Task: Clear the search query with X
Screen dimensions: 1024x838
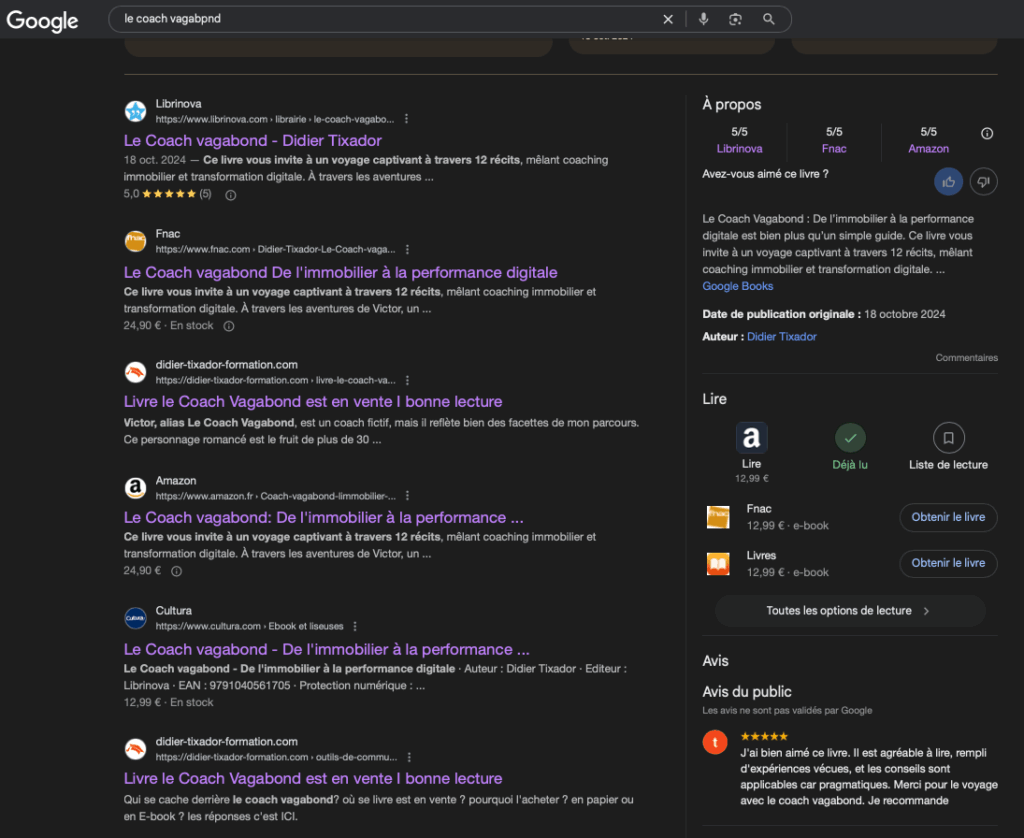Action: 667,20
